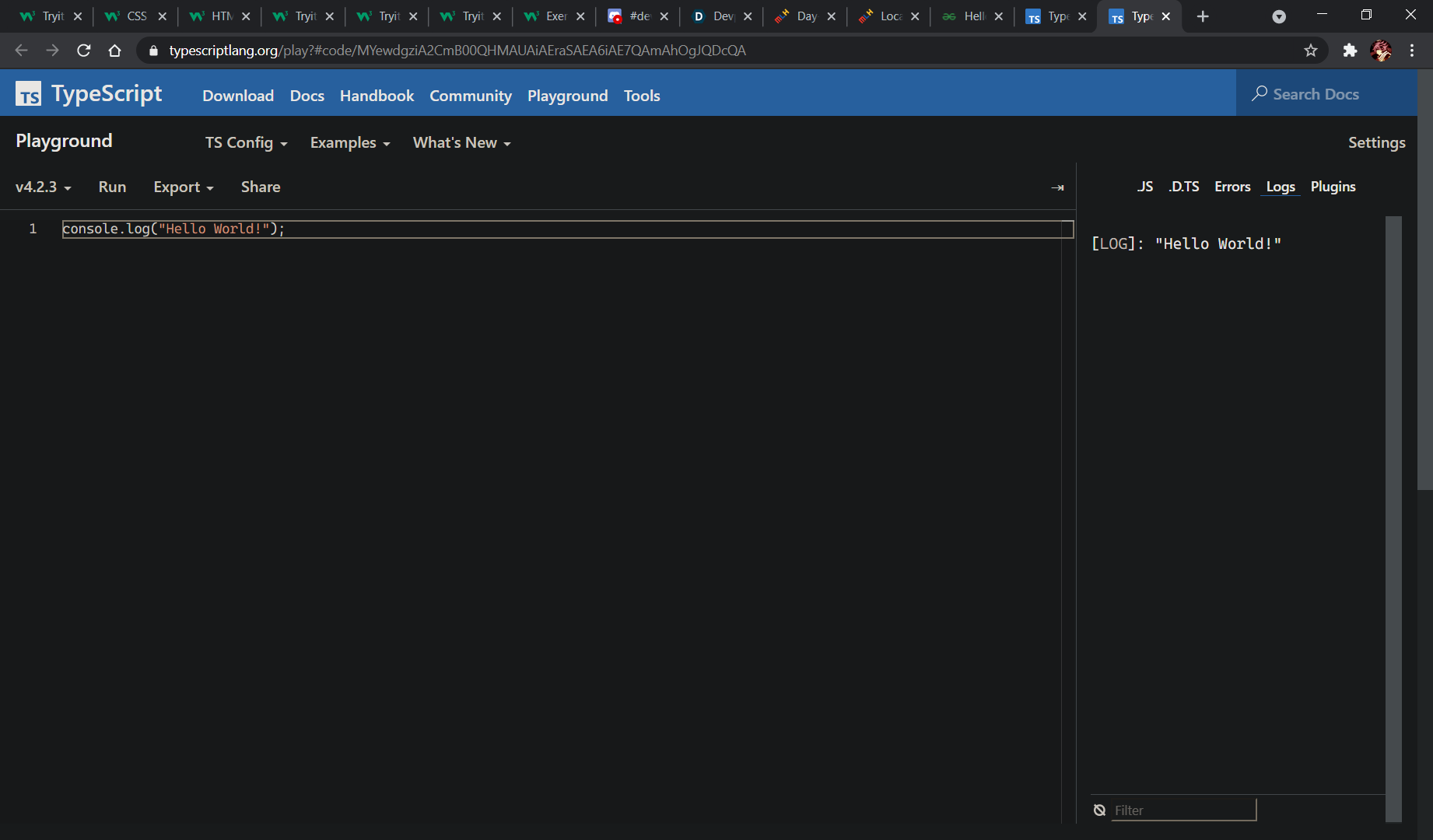The width and height of the screenshot is (1433, 840).
Task: Expand the TS Config dropdown
Action: click(x=246, y=143)
